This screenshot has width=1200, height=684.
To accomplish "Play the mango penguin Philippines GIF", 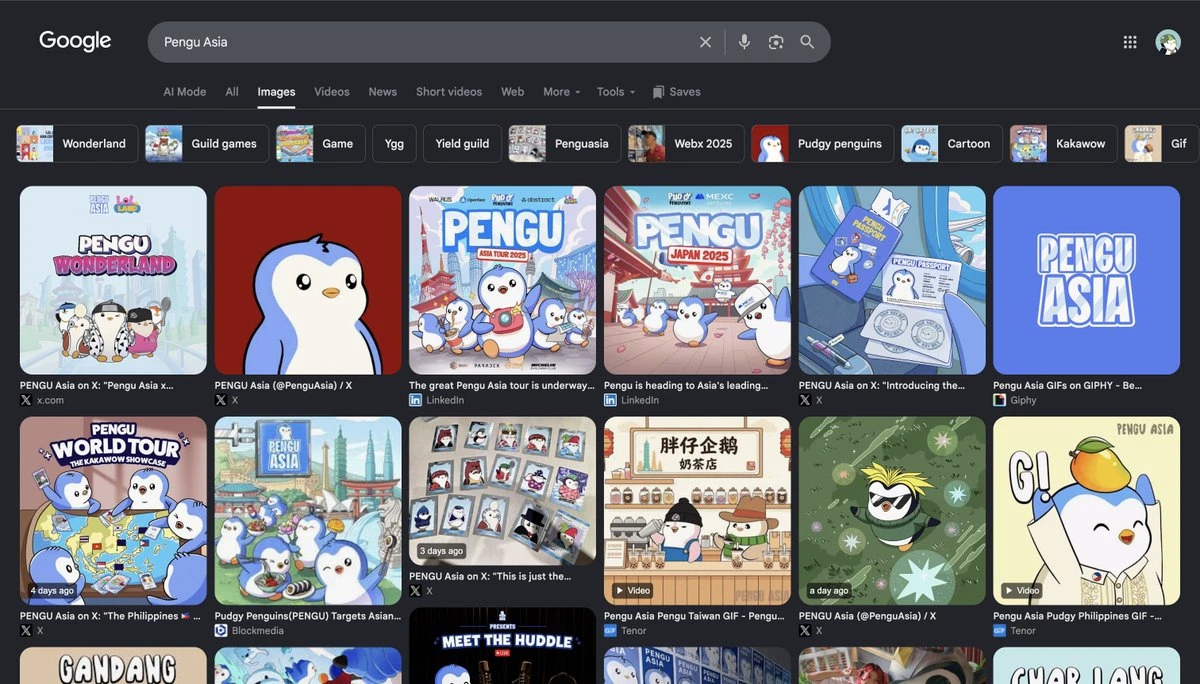I will (1086, 511).
